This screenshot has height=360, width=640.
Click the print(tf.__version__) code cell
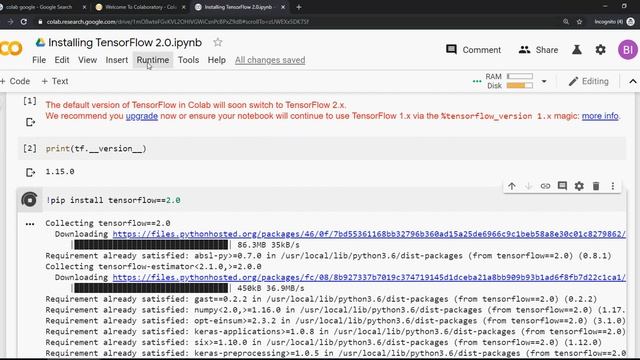click(322, 149)
